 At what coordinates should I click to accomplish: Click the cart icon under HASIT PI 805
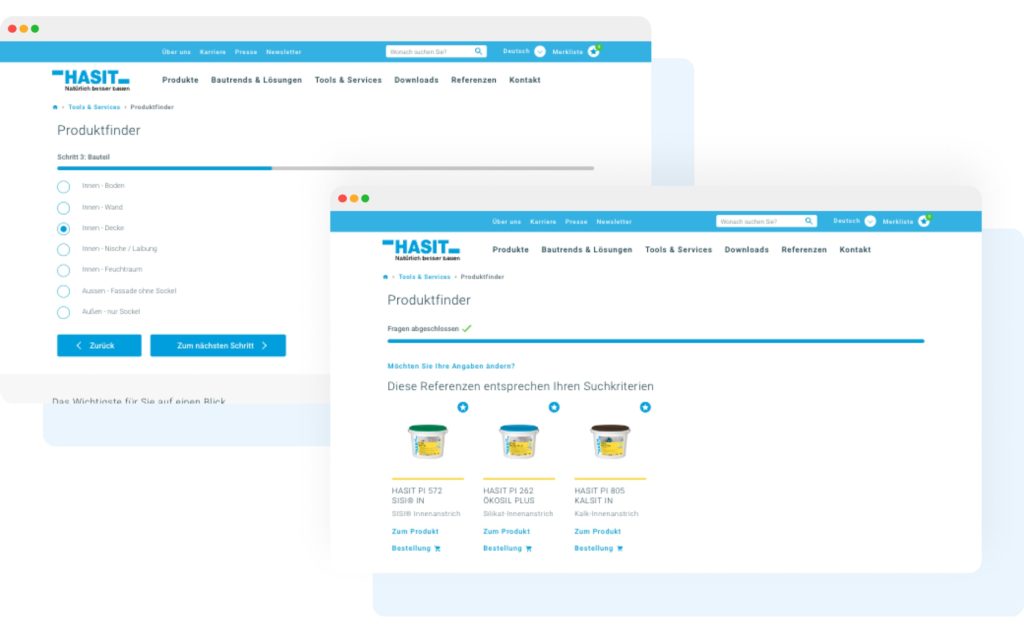(620, 549)
